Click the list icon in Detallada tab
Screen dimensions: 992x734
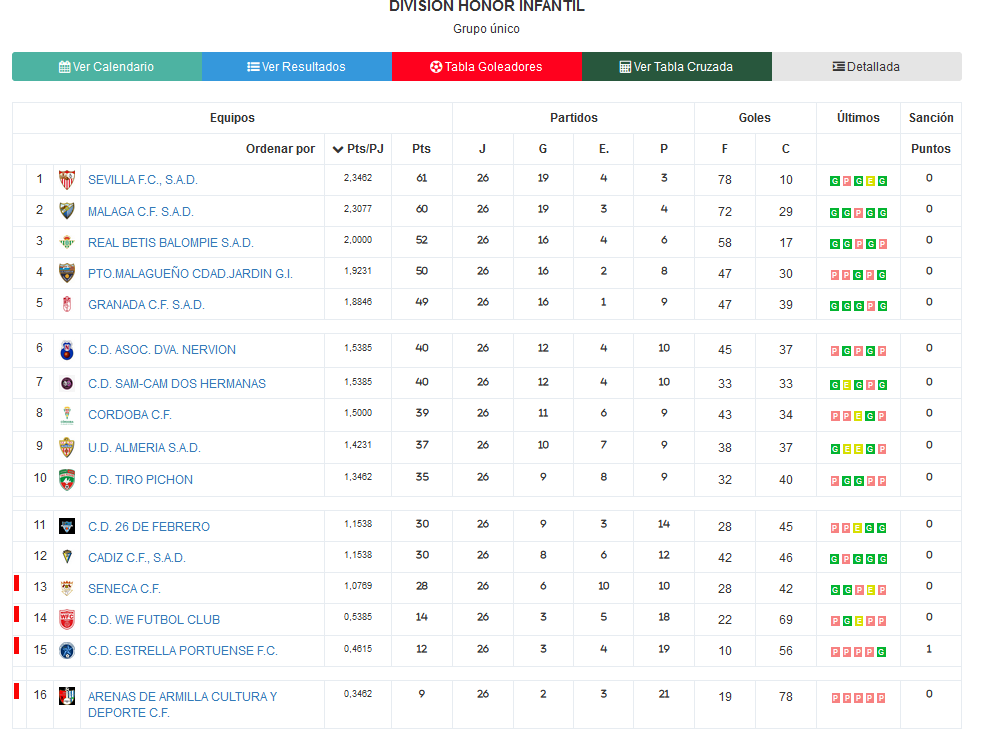pos(838,66)
